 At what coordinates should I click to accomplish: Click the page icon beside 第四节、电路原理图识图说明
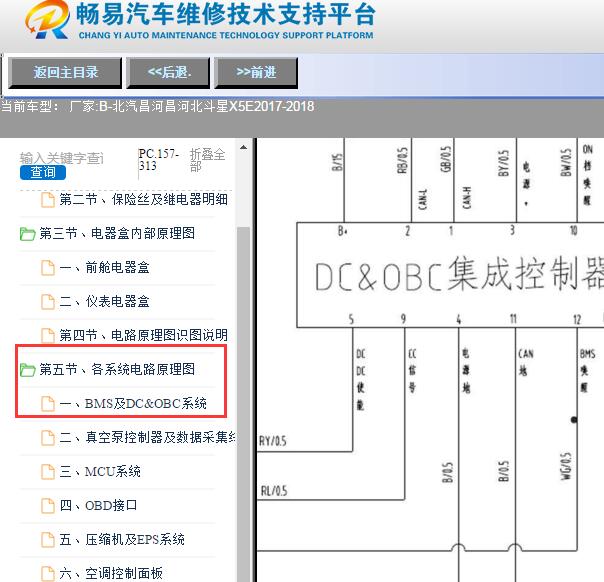(48, 335)
